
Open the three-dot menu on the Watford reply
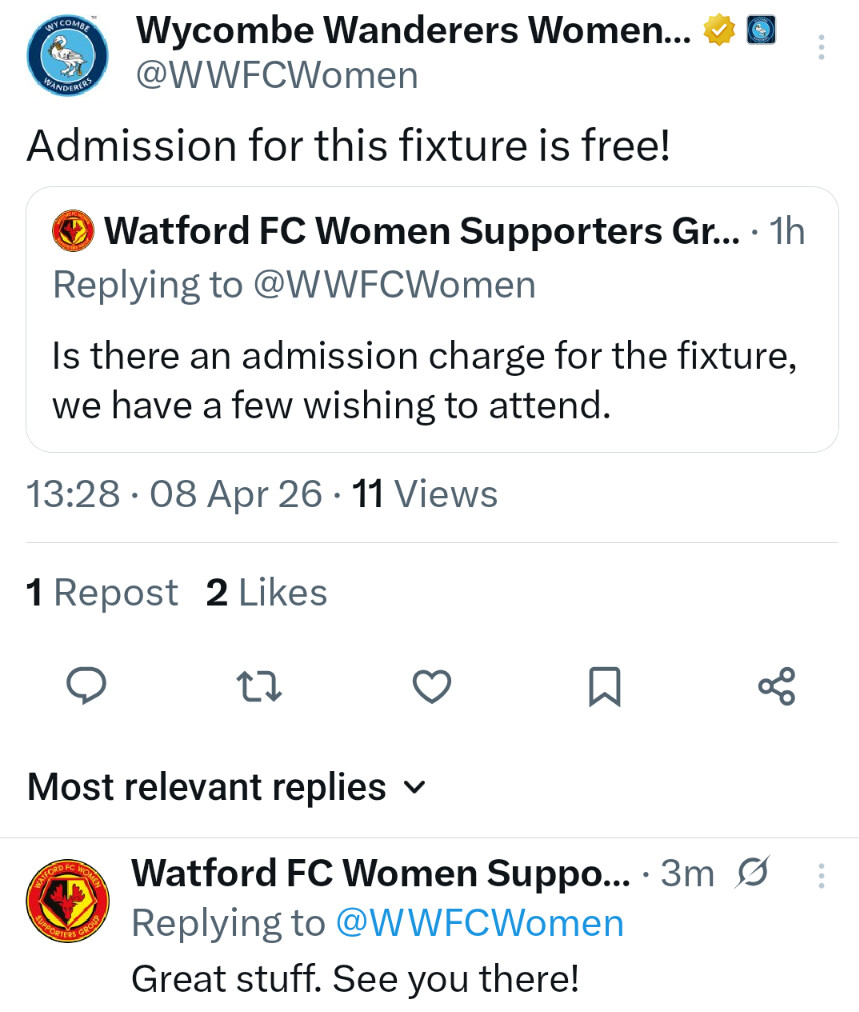(821, 876)
